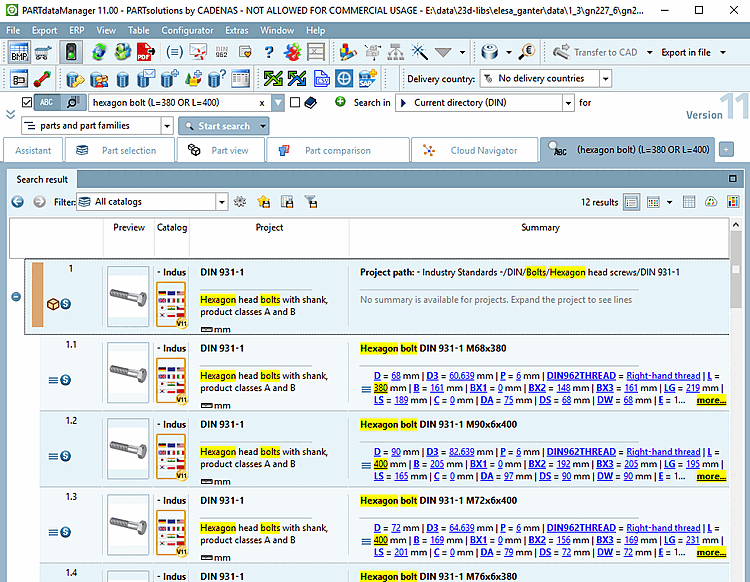
Task: Click the Start search button
Action: pyautogui.click(x=223, y=126)
